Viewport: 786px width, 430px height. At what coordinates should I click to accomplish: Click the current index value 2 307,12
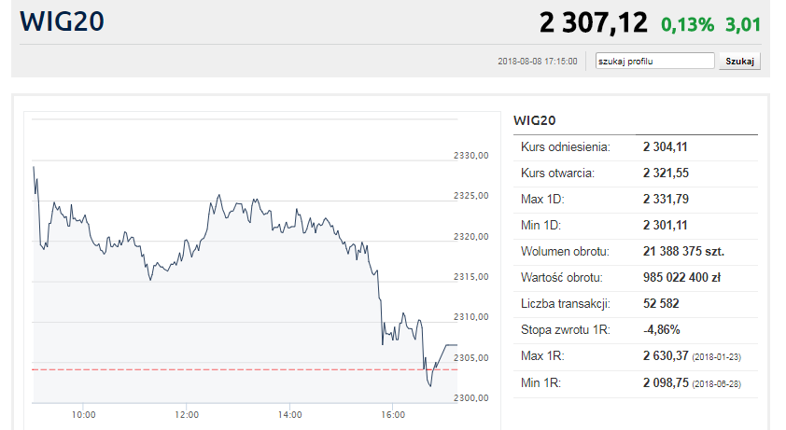(593, 22)
